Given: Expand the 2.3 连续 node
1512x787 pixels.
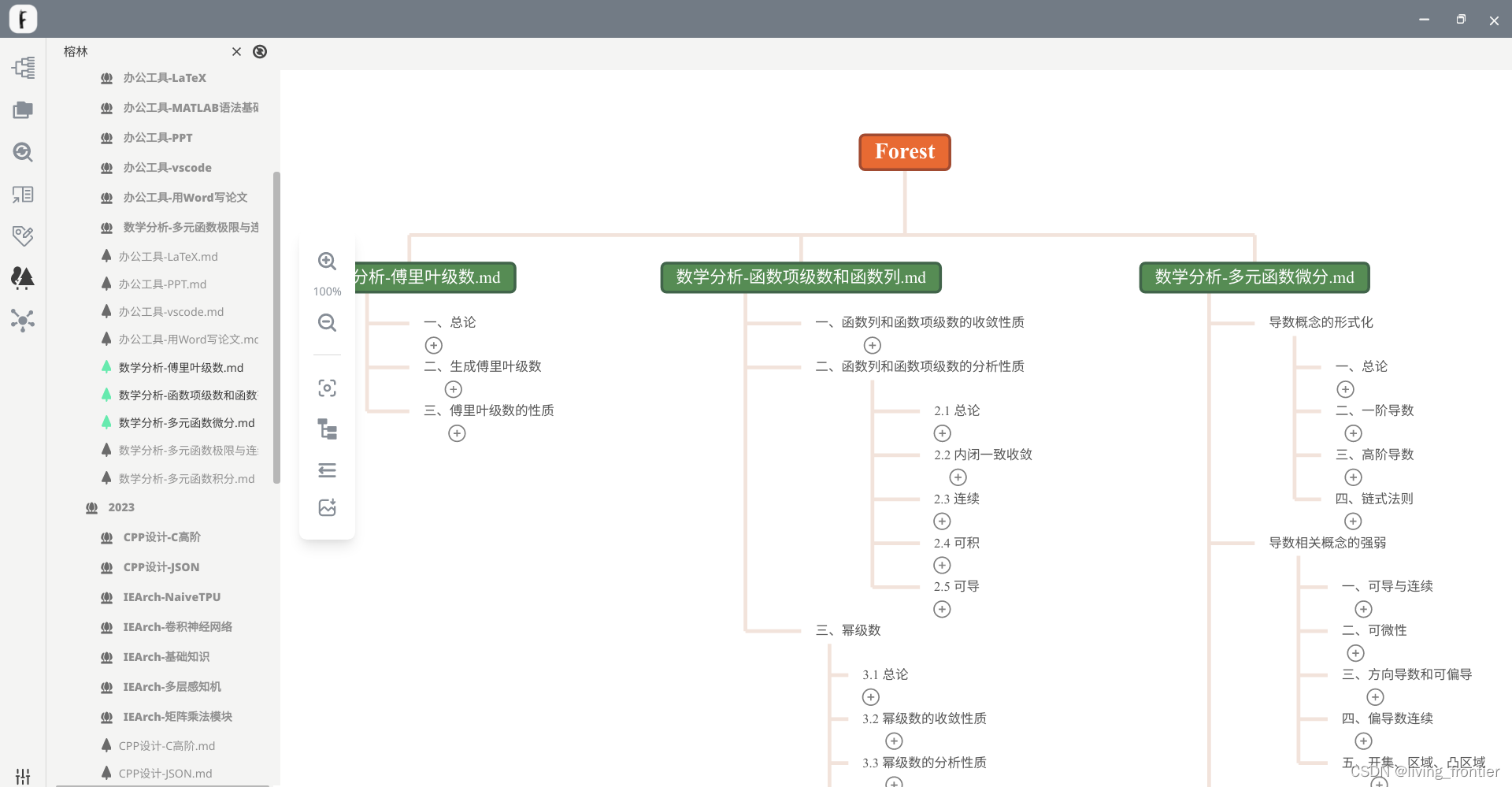Looking at the screenshot, I should (943, 522).
